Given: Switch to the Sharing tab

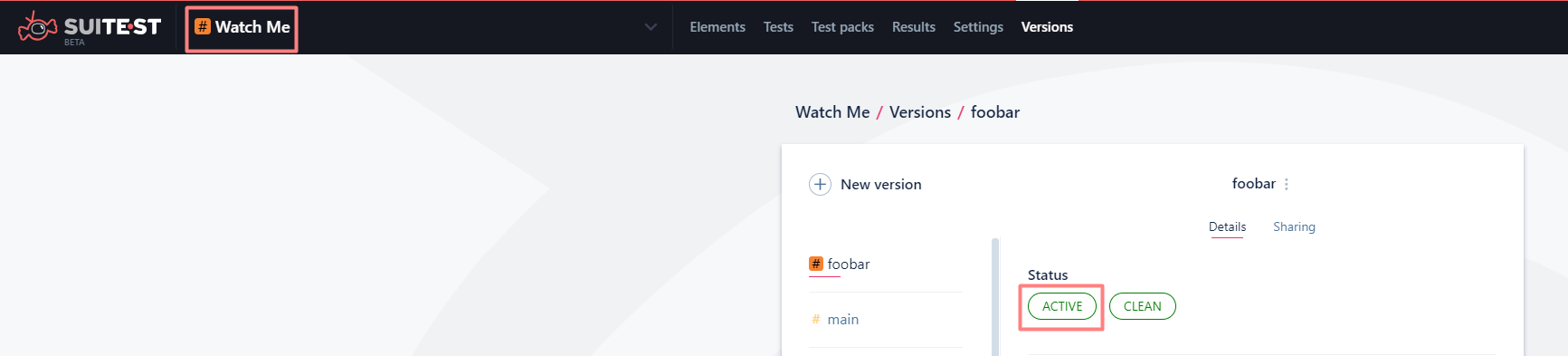Looking at the screenshot, I should [x=1294, y=226].
